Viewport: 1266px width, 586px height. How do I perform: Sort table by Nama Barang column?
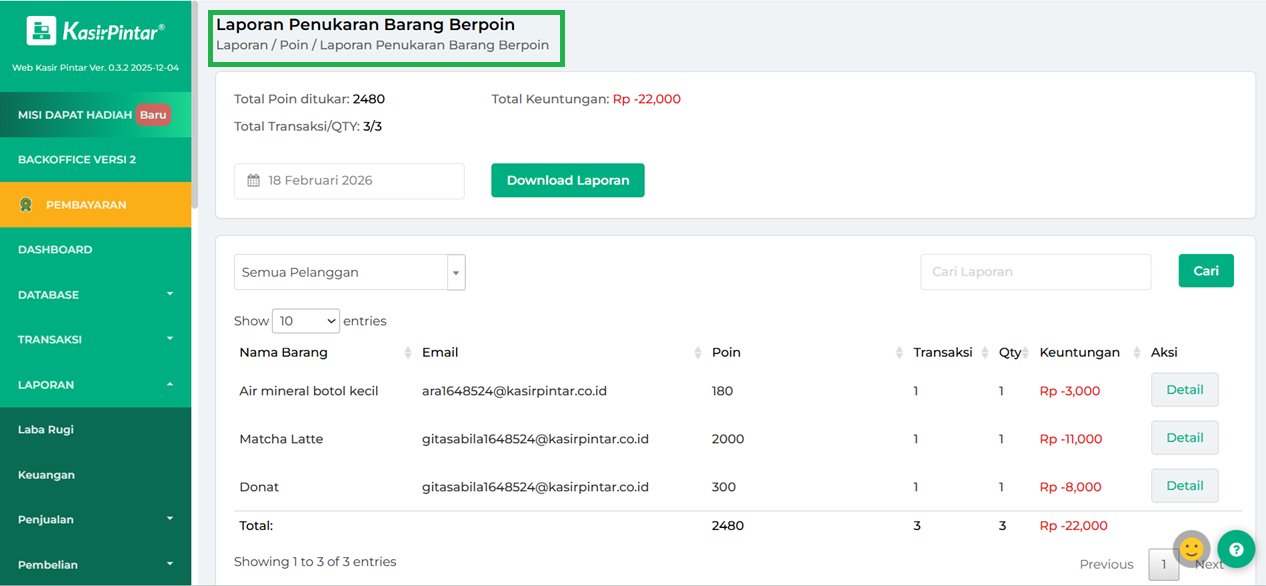407,353
